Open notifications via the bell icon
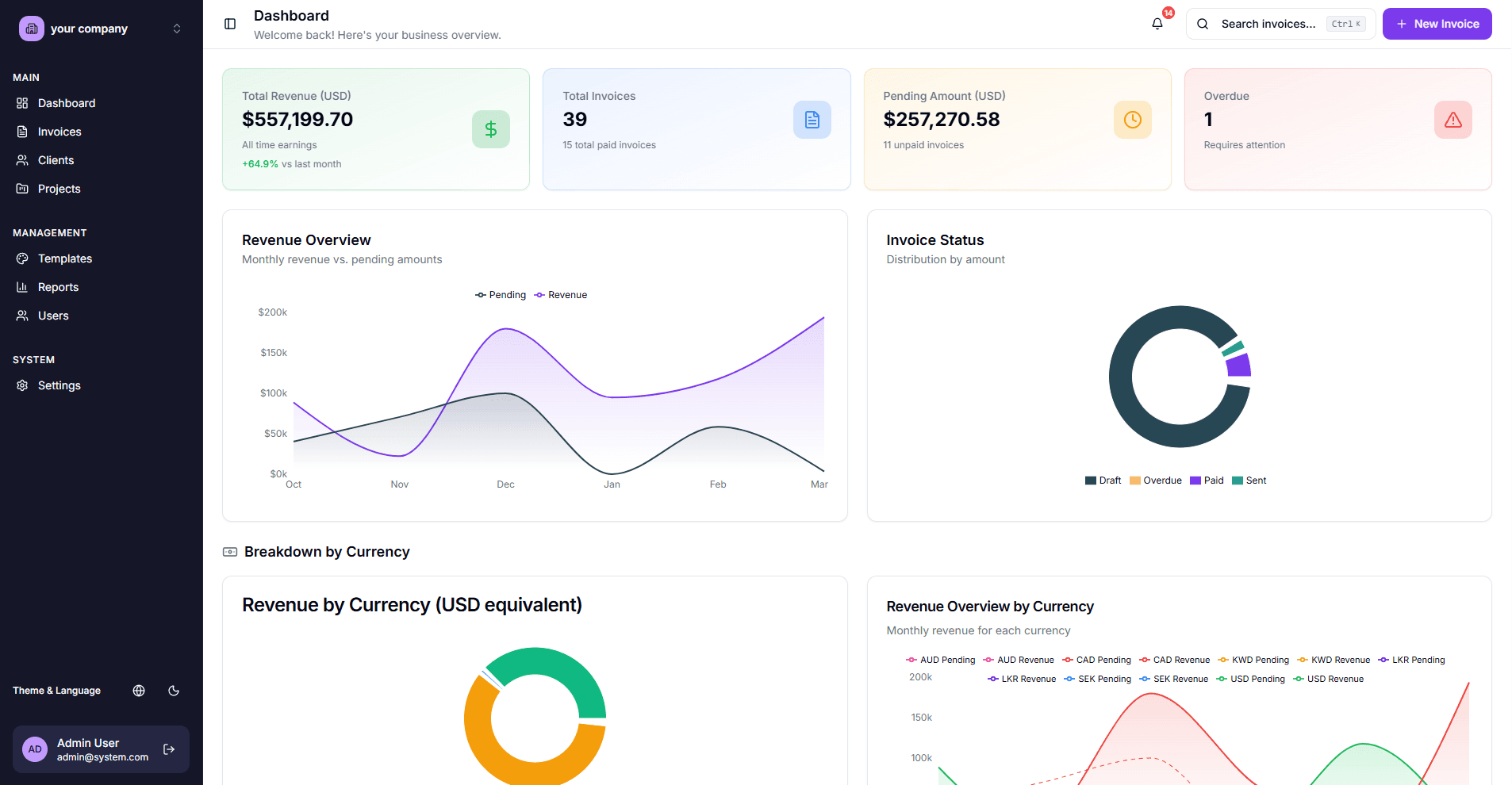 pyautogui.click(x=1157, y=24)
